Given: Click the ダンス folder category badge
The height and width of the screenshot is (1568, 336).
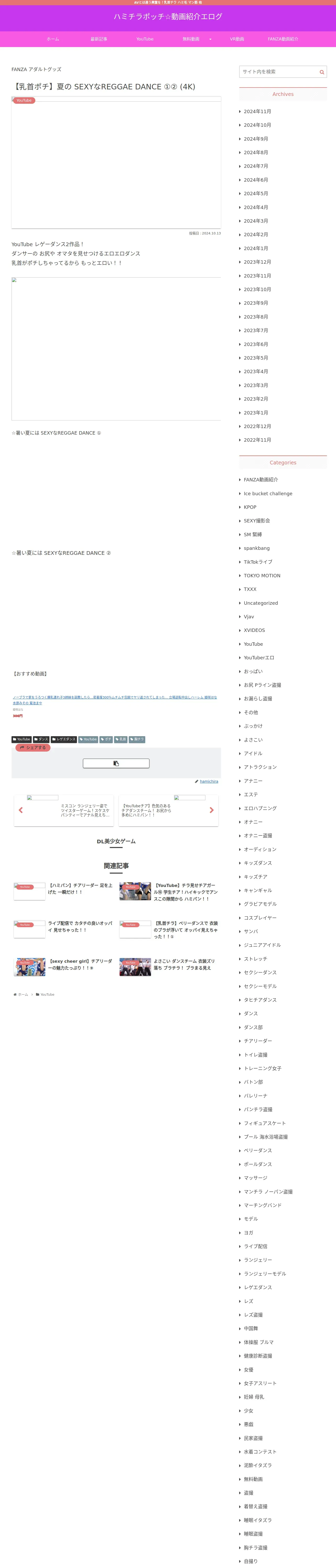Looking at the screenshot, I should [41, 739].
